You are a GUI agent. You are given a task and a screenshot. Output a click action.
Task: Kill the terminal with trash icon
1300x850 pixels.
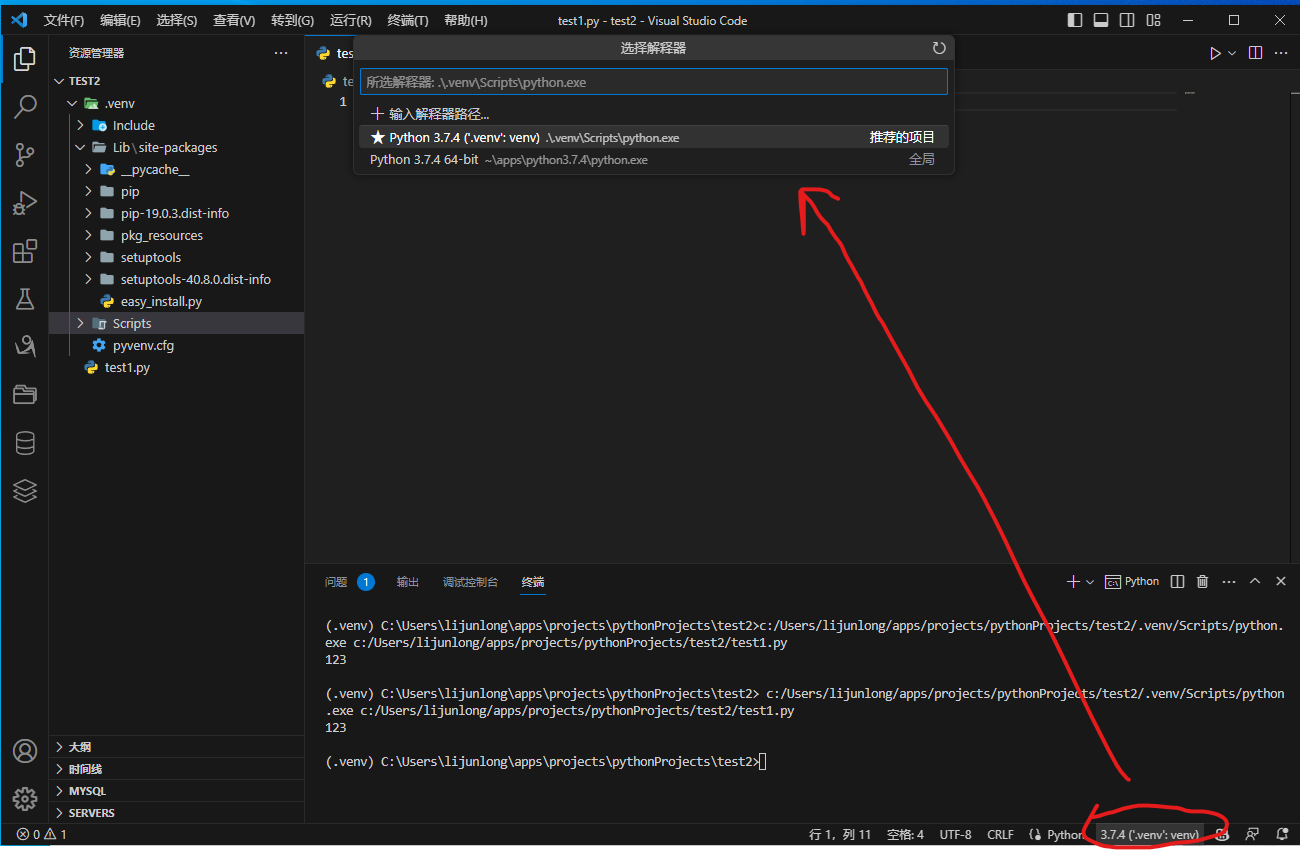tap(1203, 581)
